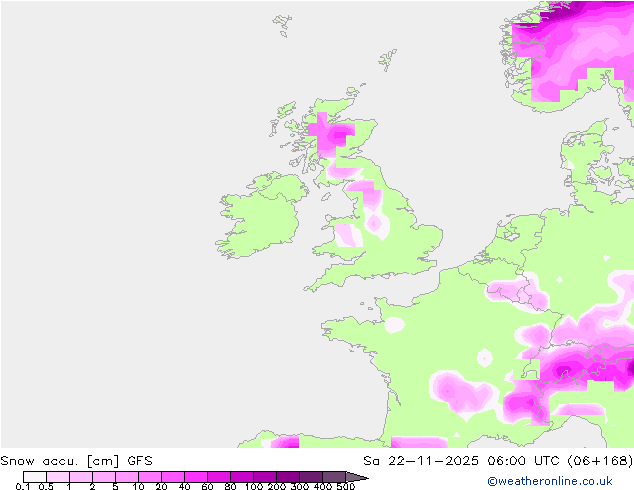Select the over-500 arrow tip of legend
Screen dimensions: 634x490
click(x=356, y=477)
